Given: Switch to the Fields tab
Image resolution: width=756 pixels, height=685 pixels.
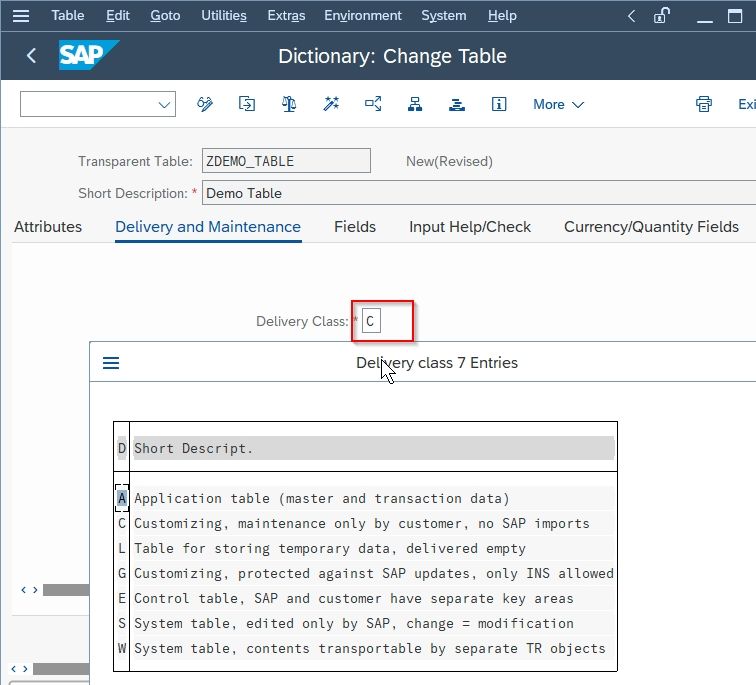Looking at the screenshot, I should (x=355, y=227).
